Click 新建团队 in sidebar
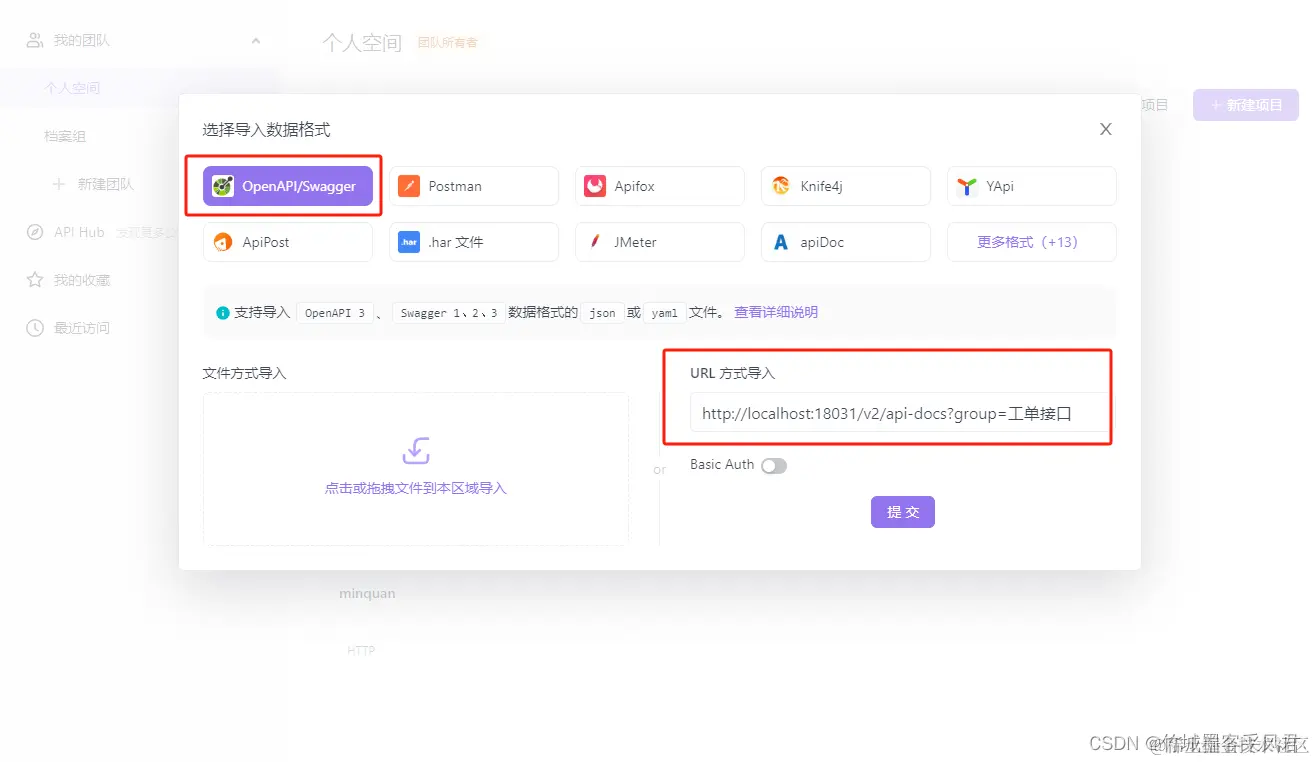Screen dimensions: 1316x762 point(106,184)
